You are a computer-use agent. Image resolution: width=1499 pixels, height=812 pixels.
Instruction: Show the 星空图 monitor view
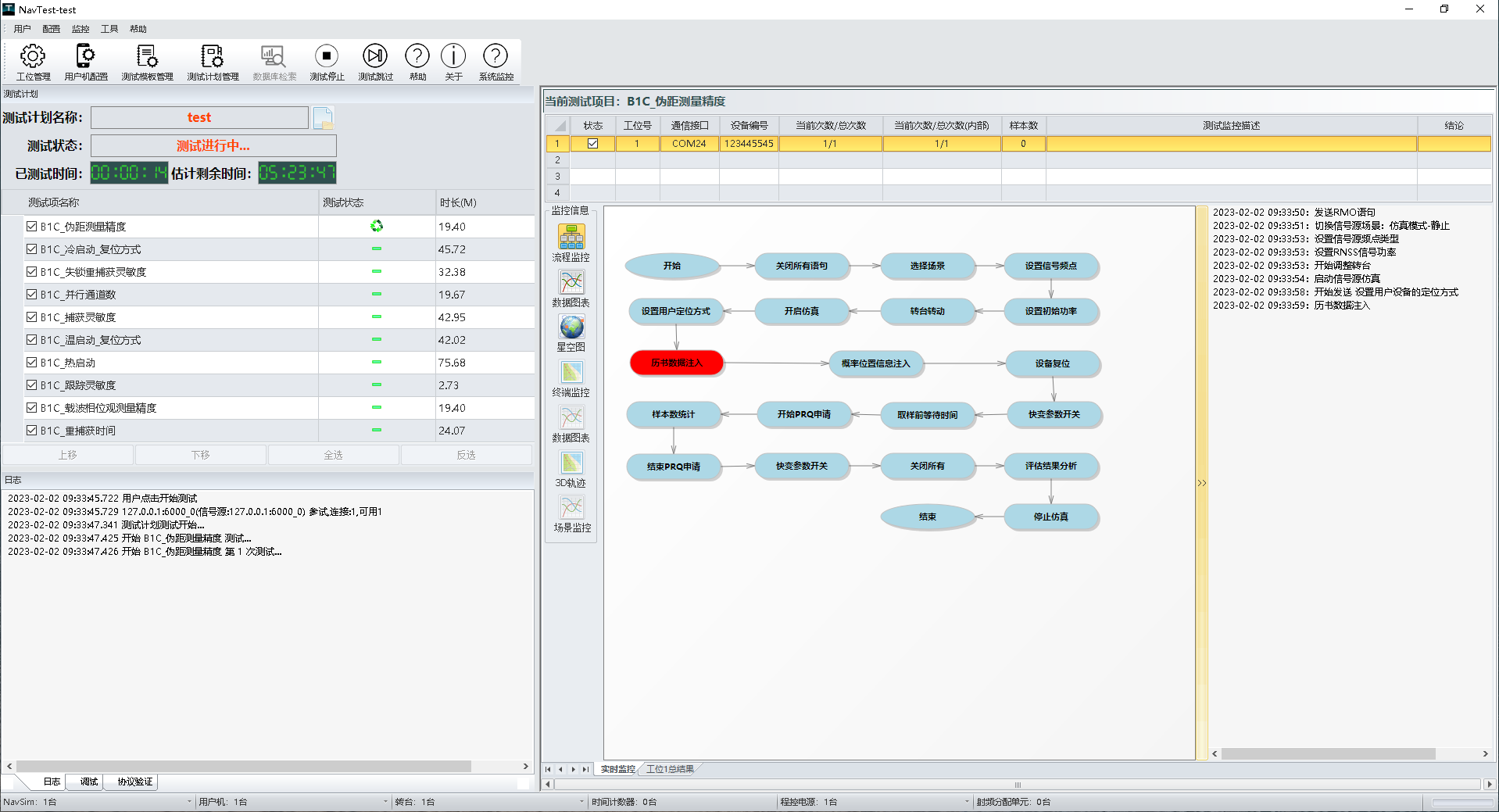click(571, 333)
